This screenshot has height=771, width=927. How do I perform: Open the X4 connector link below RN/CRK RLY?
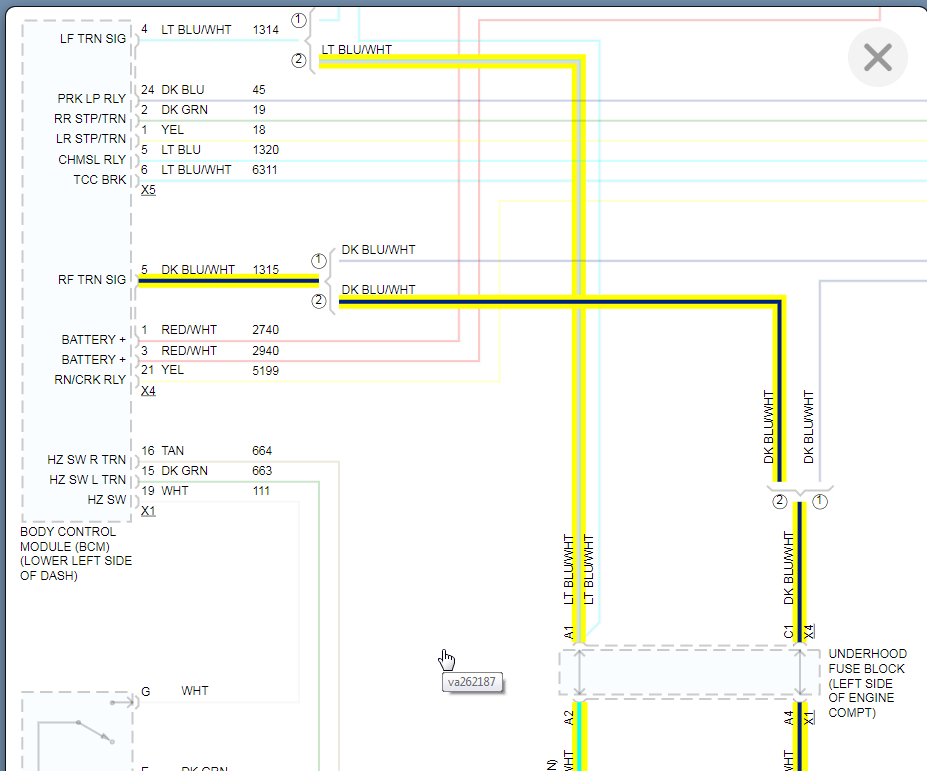[x=148, y=391]
